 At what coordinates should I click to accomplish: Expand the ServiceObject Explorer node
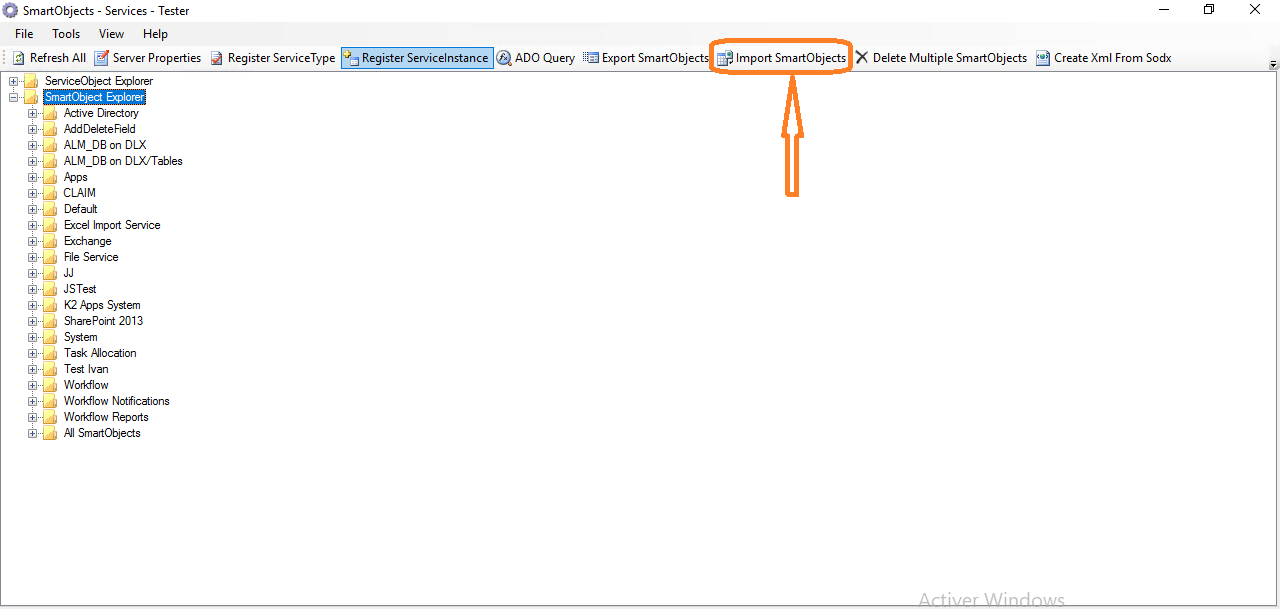point(13,81)
